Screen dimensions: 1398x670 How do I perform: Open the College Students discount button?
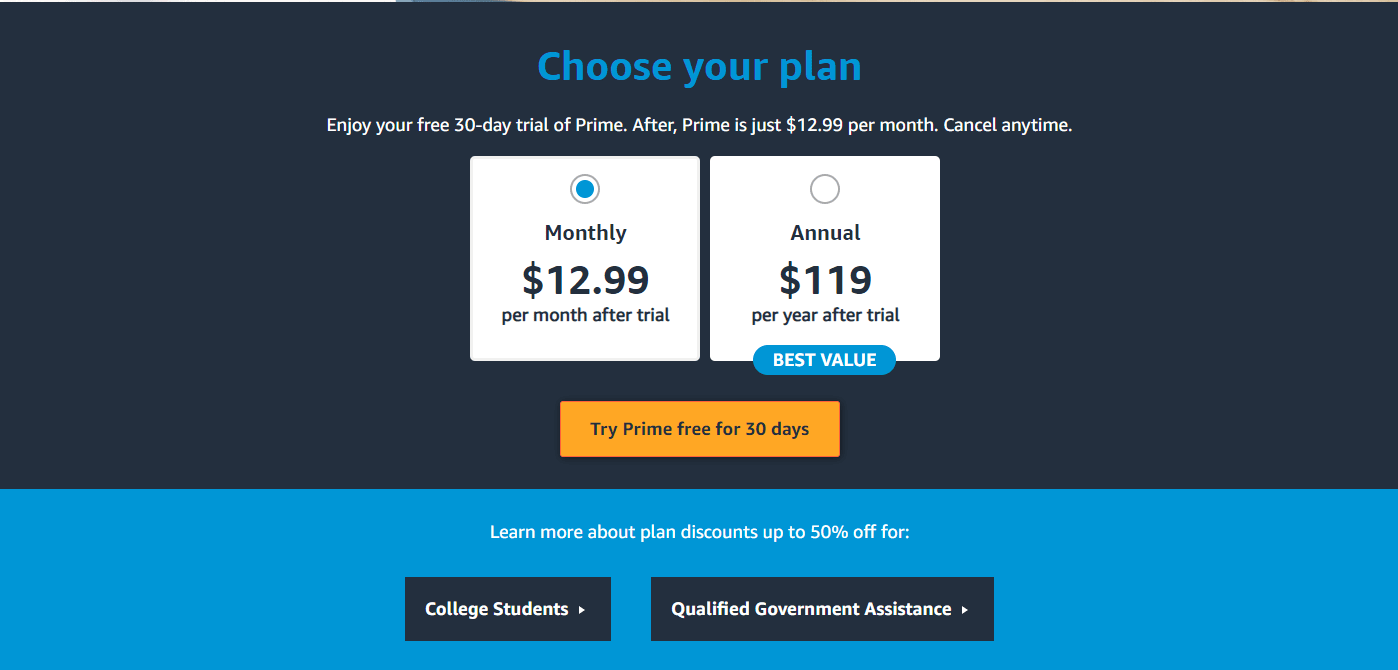coord(507,609)
